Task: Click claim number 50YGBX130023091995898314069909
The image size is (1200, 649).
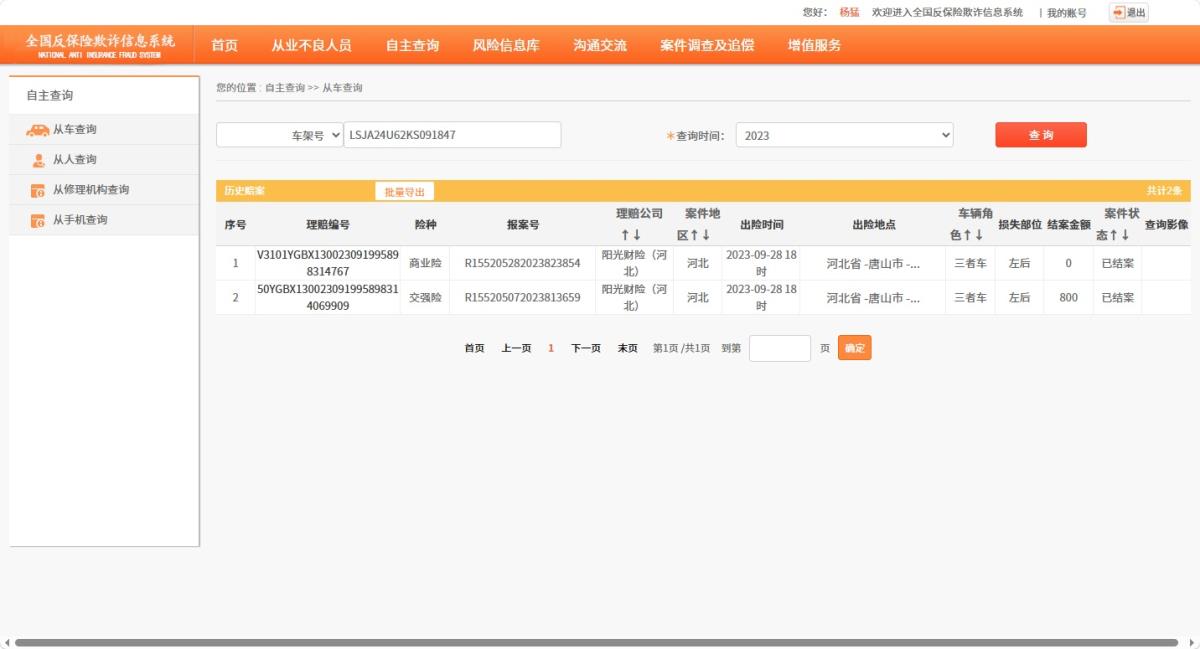Action: point(328,297)
